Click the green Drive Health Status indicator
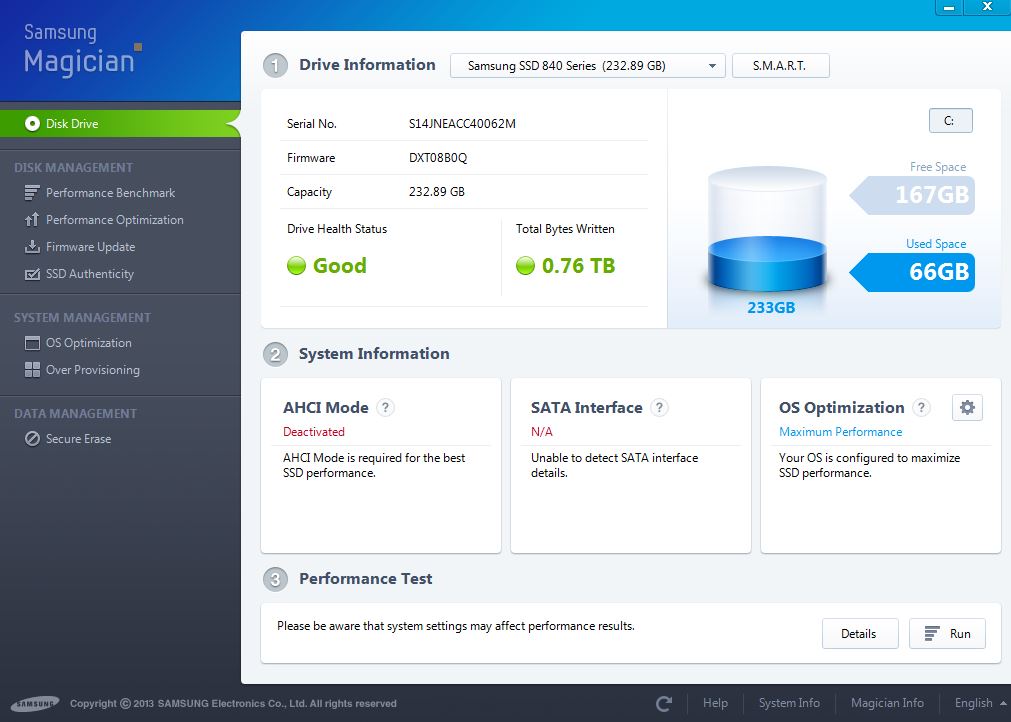The width and height of the screenshot is (1011, 722). pyautogui.click(x=296, y=266)
